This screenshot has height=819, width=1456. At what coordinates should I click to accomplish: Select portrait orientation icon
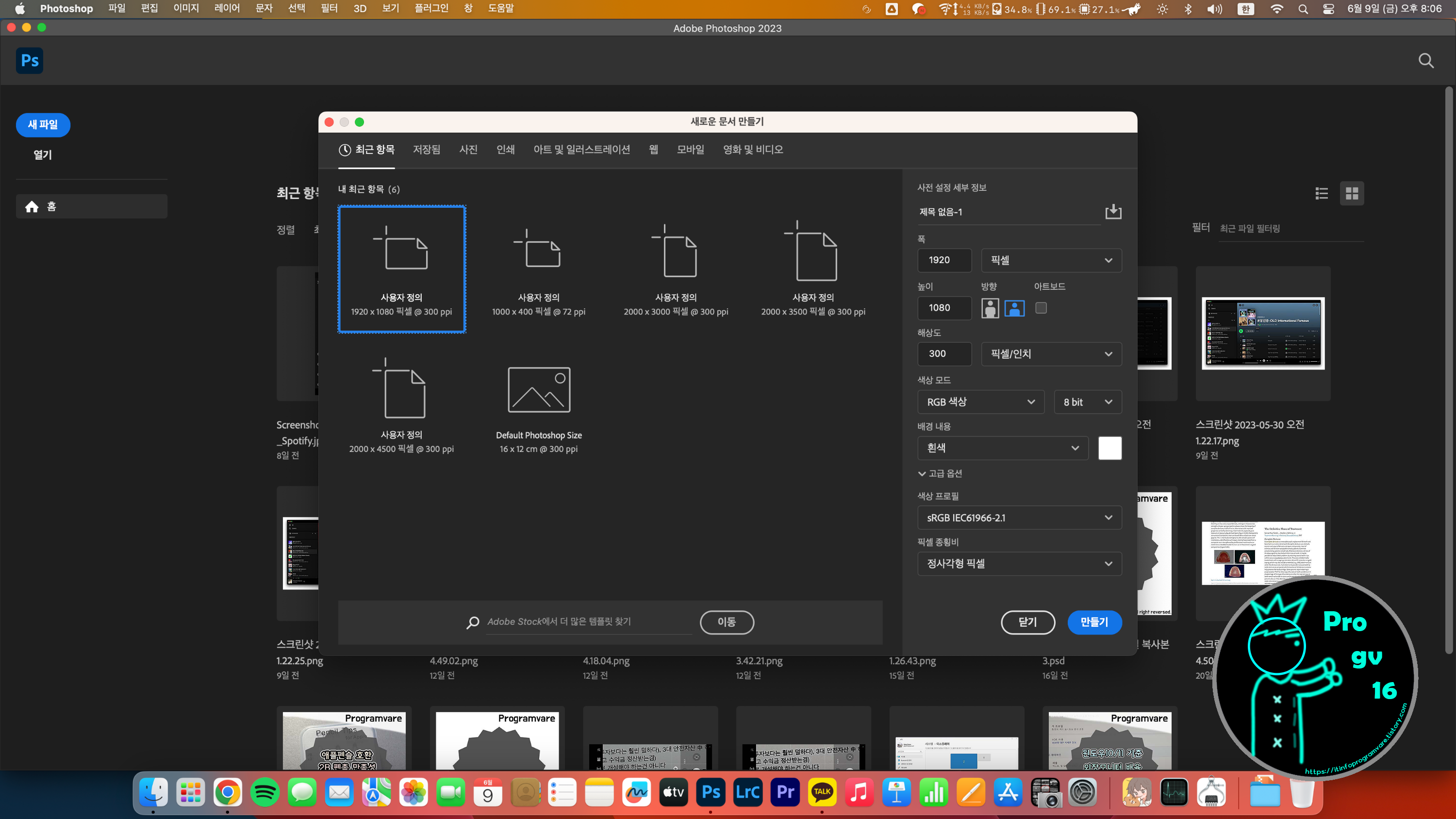[990, 308]
